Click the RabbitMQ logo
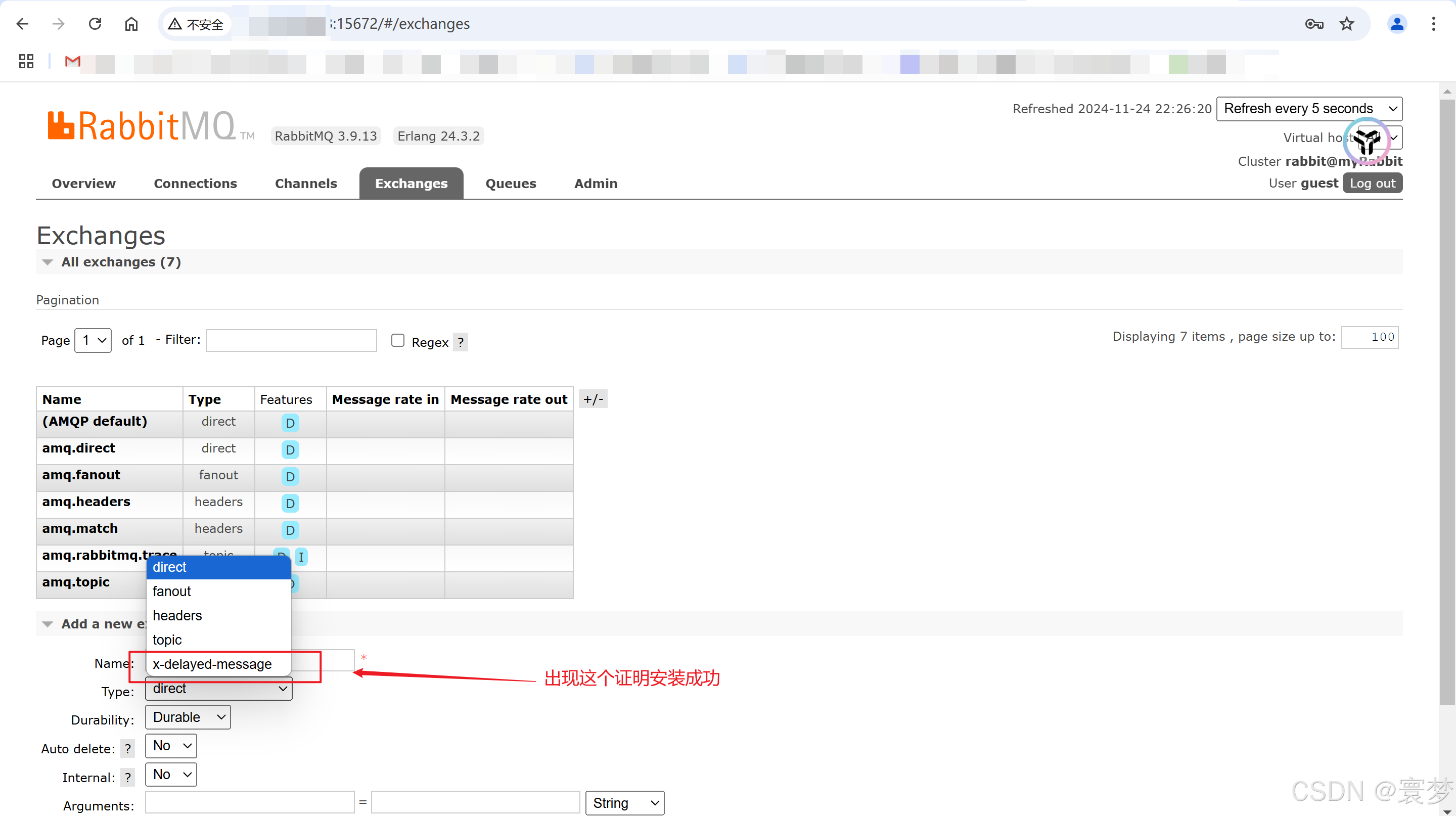The image size is (1456, 816). click(x=142, y=124)
